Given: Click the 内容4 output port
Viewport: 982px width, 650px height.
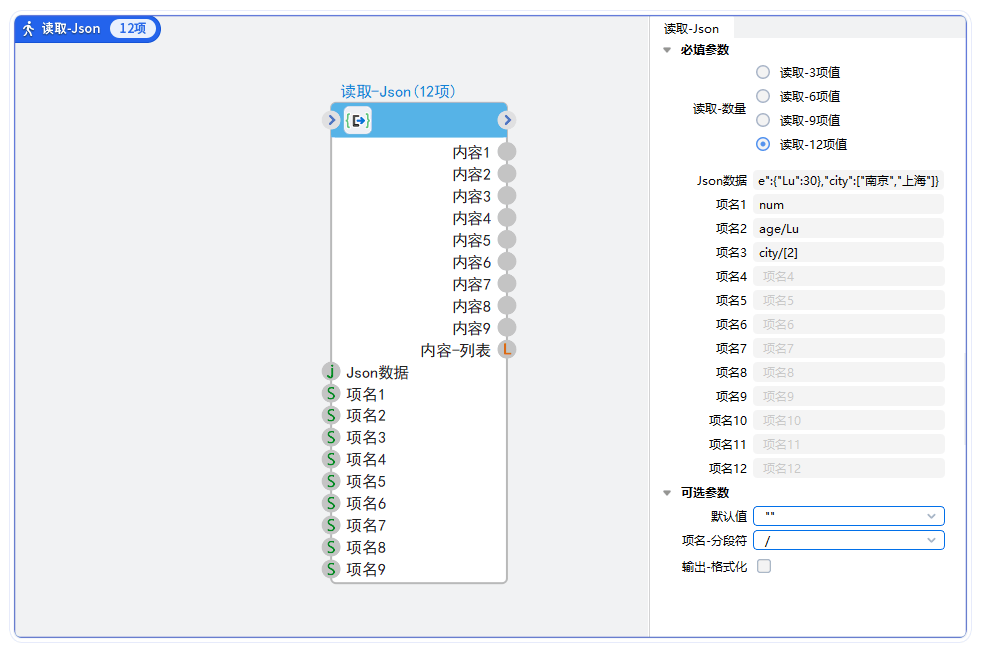Looking at the screenshot, I should (x=507, y=218).
